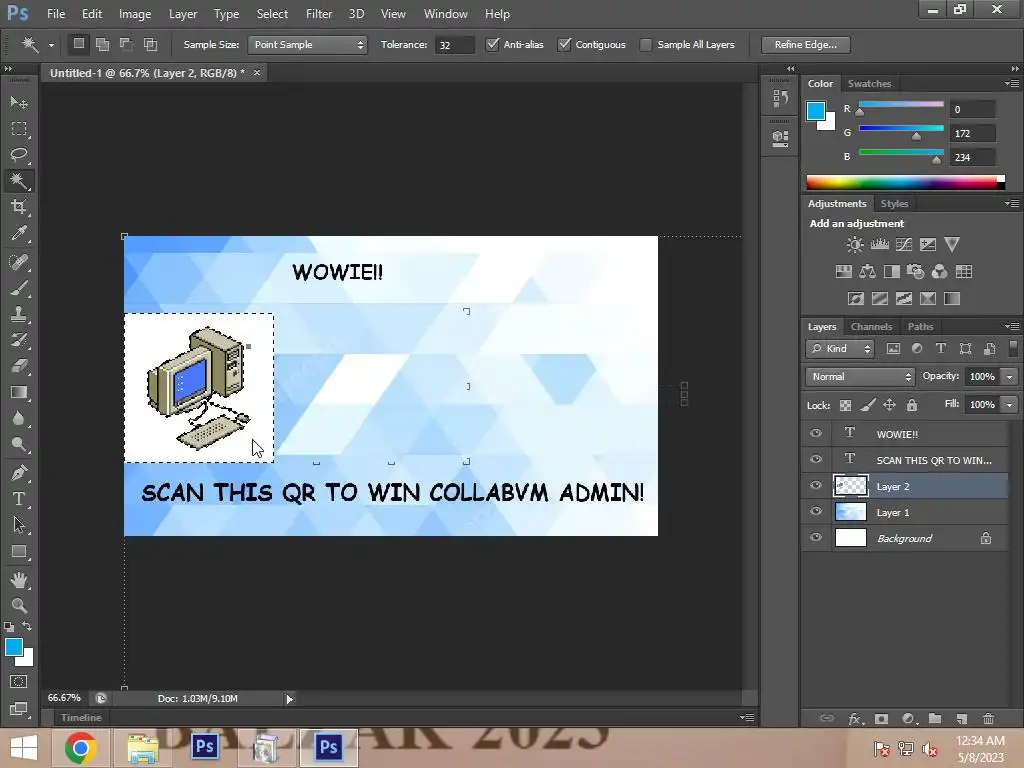The image size is (1024, 768).
Task: Open blending mode Normal dropdown
Action: [859, 377]
